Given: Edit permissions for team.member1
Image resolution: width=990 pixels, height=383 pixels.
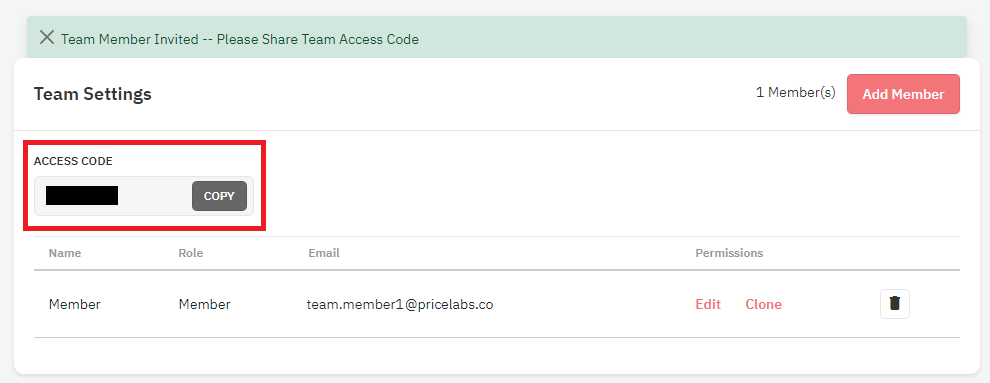Looking at the screenshot, I should pyautogui.click(x=708, y=304).
